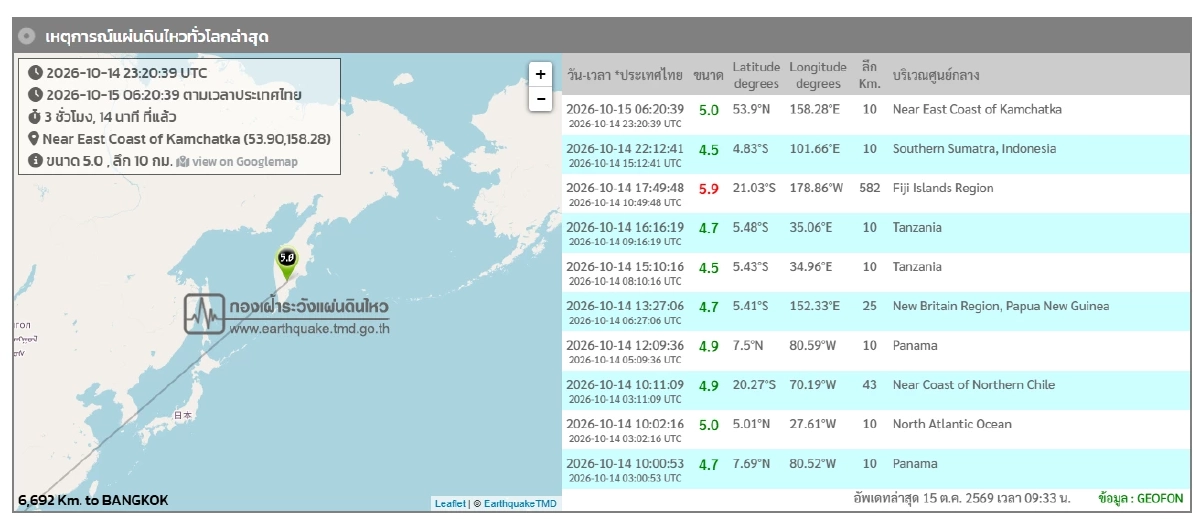Select the Tanzania row at 16:16:19
1200x519 pixels.
tap(878, 233)
